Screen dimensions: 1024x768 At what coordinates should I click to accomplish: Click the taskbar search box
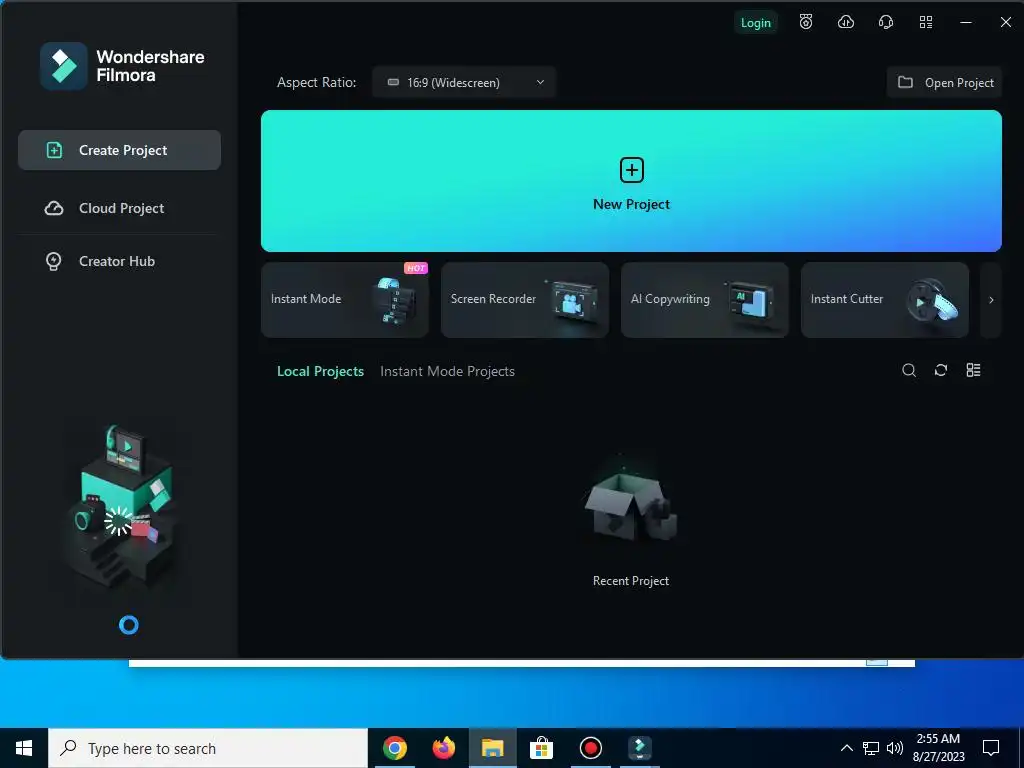[208, 748]
